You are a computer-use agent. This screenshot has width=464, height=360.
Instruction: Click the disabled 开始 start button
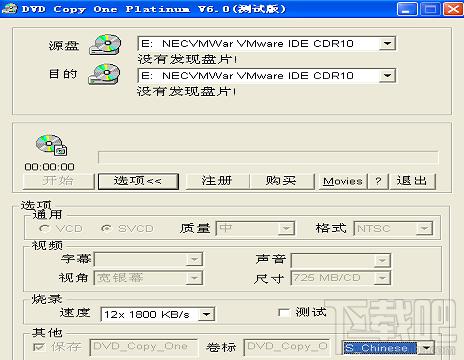(x=59, y=181)
